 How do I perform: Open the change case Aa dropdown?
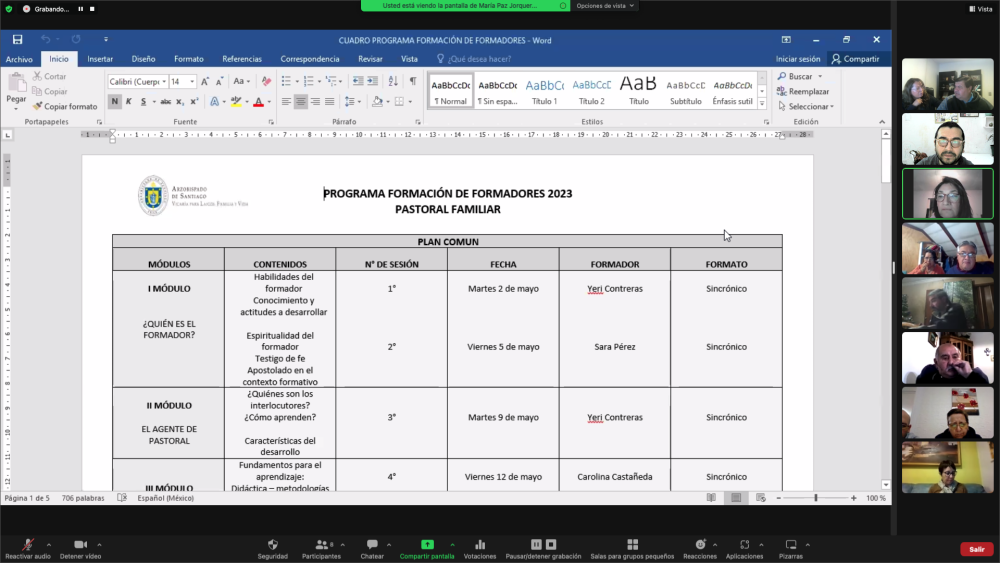[242, 81]
